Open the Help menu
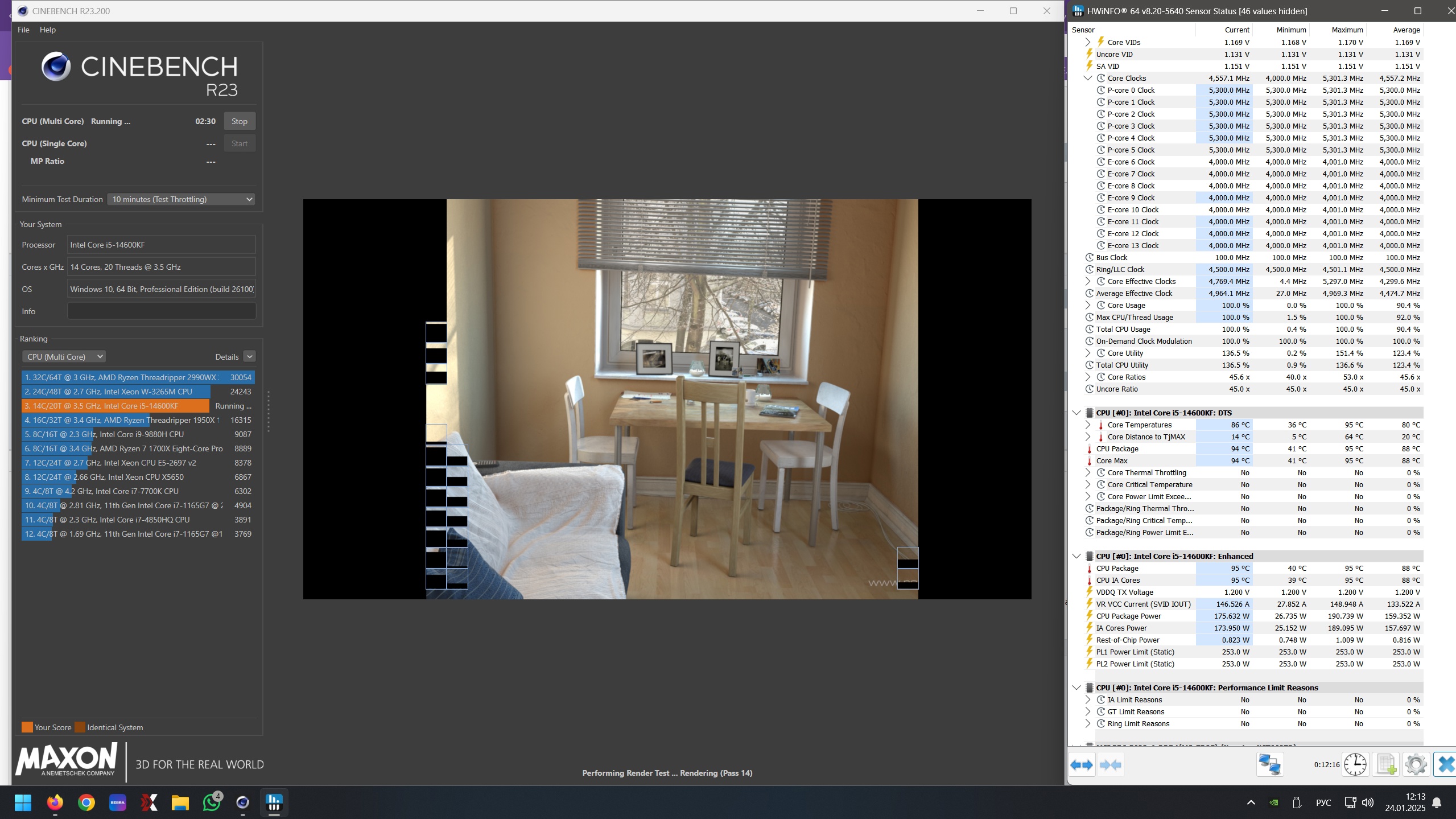1456x819 pixels. point(47,30)
